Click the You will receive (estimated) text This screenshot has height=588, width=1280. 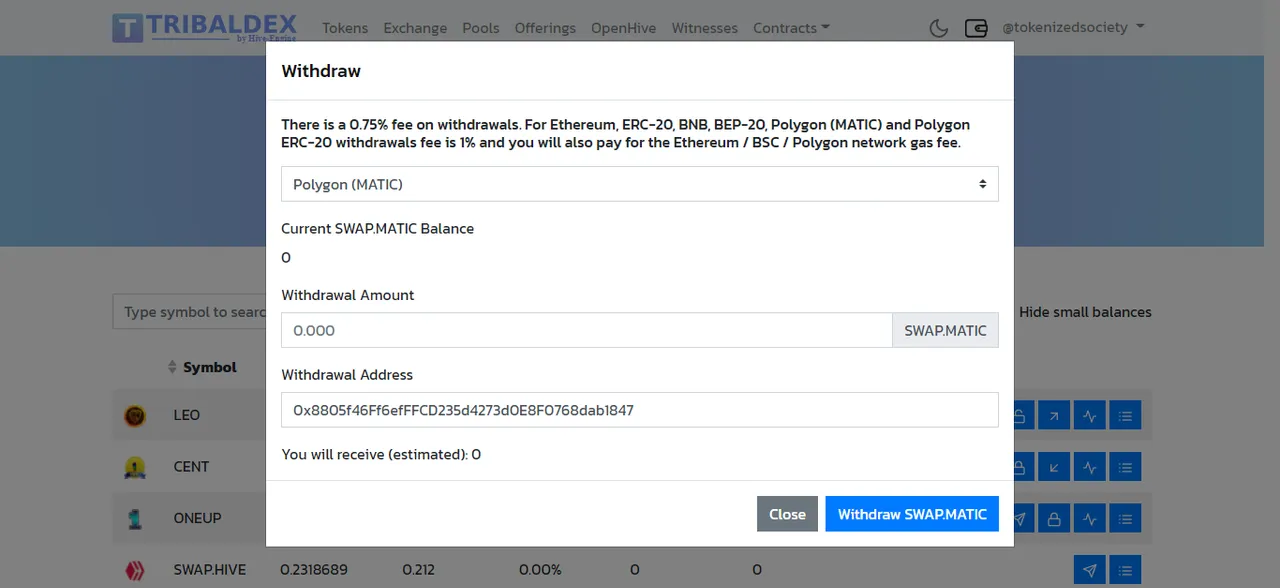381,454
